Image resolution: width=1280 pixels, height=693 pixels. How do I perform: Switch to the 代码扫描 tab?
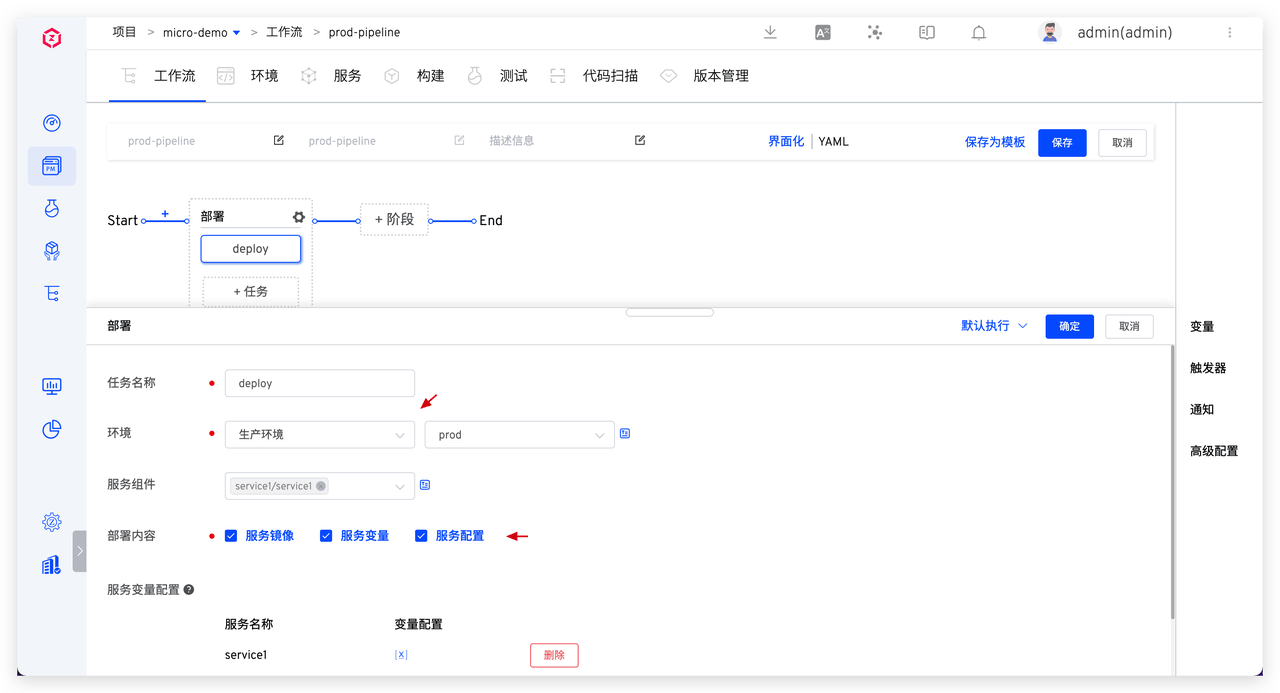tap(611, 75)
